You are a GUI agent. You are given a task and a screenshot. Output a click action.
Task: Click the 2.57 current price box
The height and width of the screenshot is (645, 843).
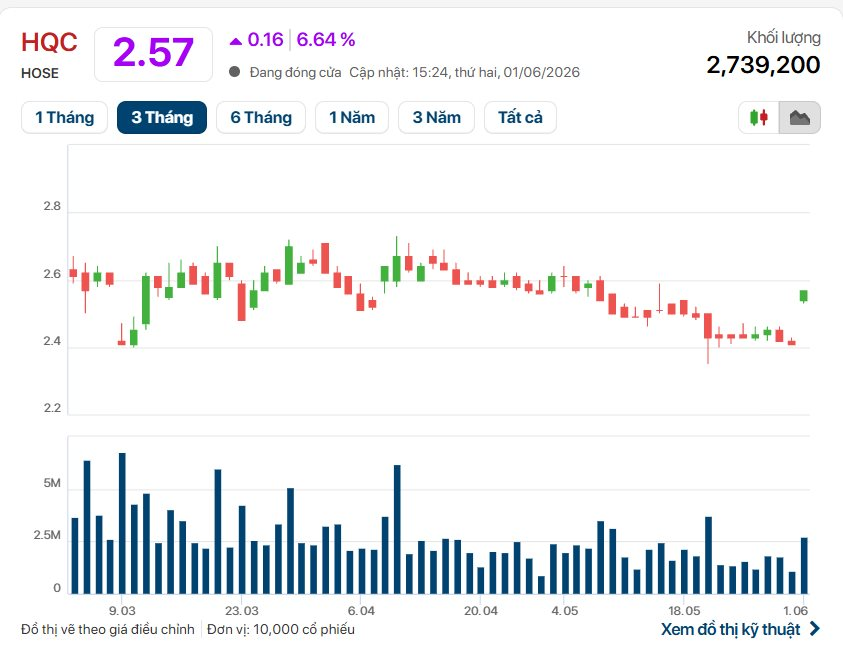(x=153, y=54)
